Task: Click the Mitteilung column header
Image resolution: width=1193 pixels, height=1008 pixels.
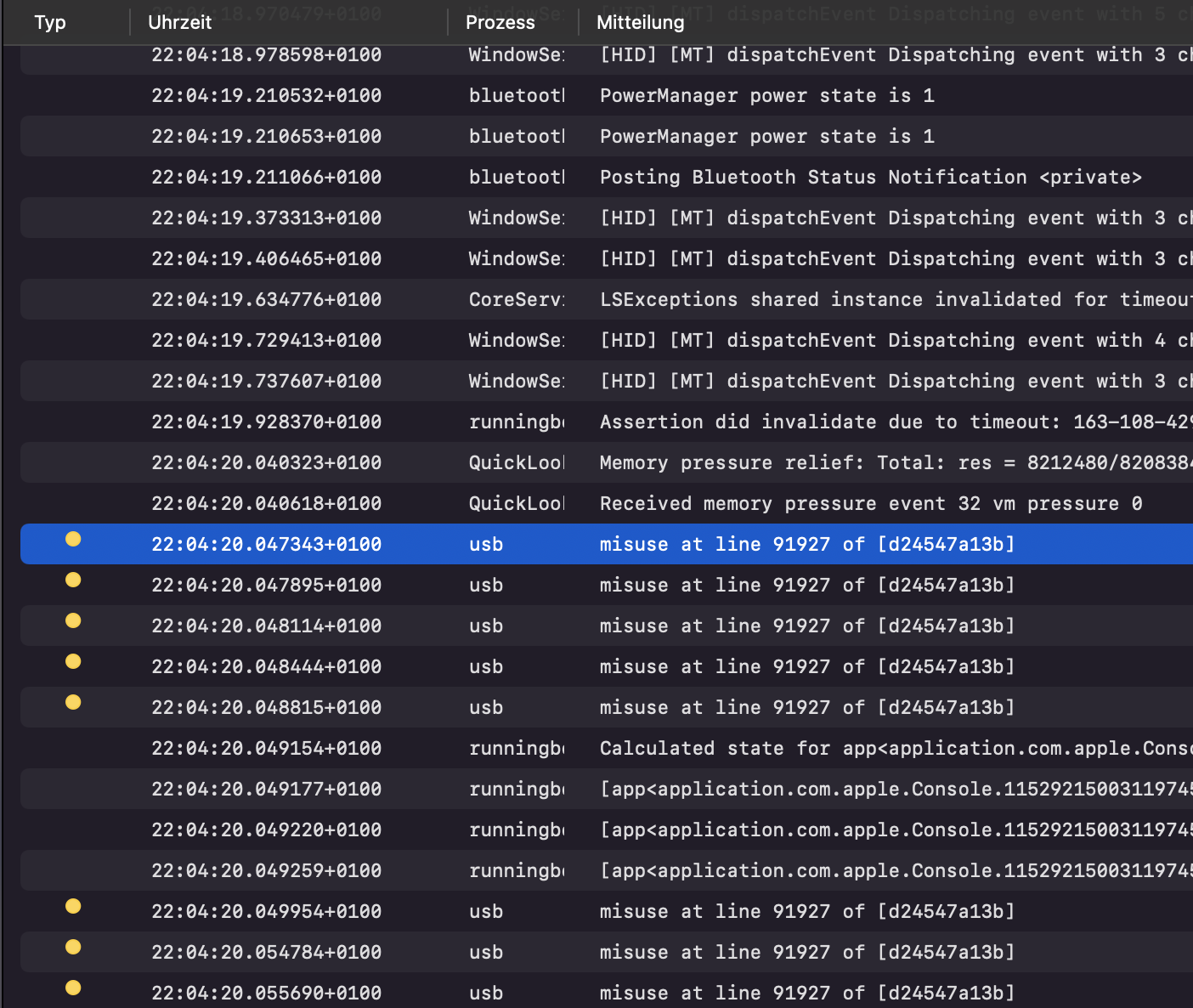Action: coord(641,23)
